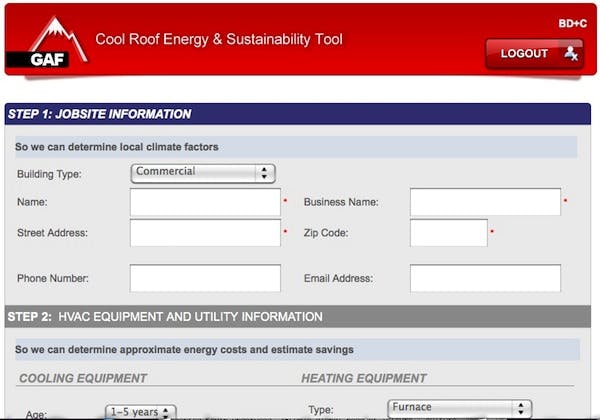Focus the Email Address field
The width and height of the screenshot is (600, 420).
pyautogui.click(x=485, y=278)
